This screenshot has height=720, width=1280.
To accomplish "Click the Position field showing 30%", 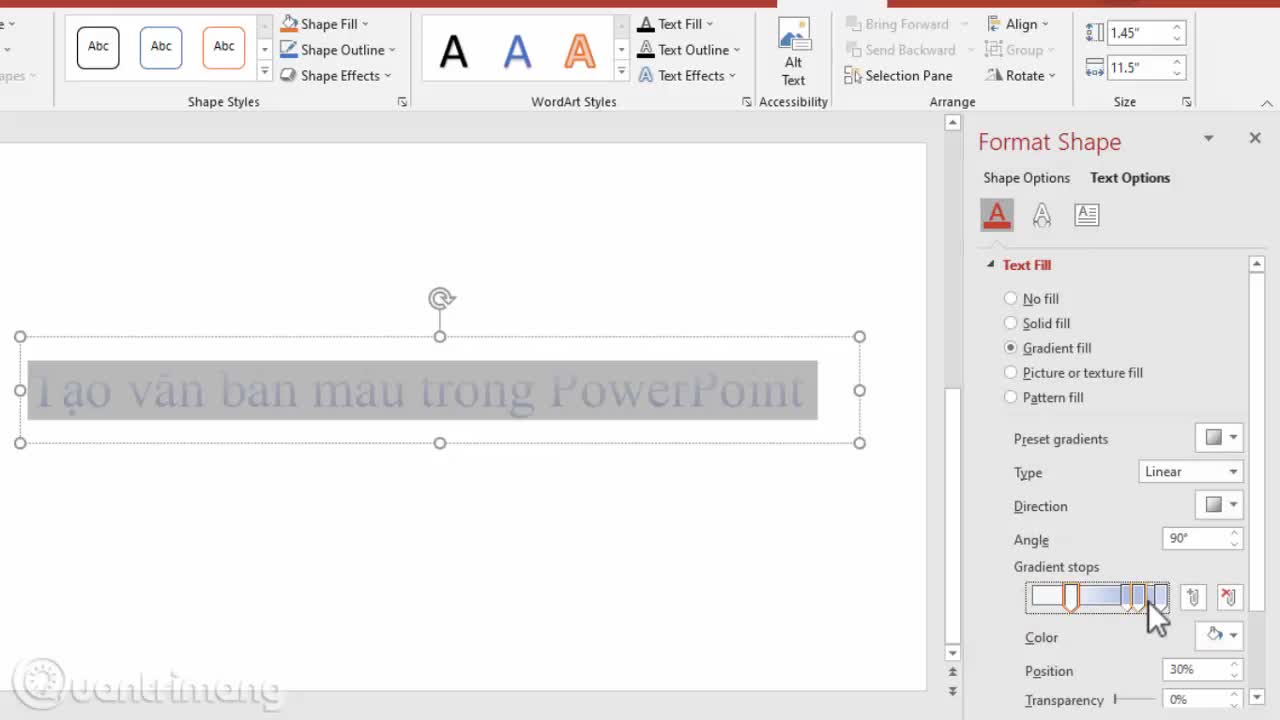I will point(1196,670).
